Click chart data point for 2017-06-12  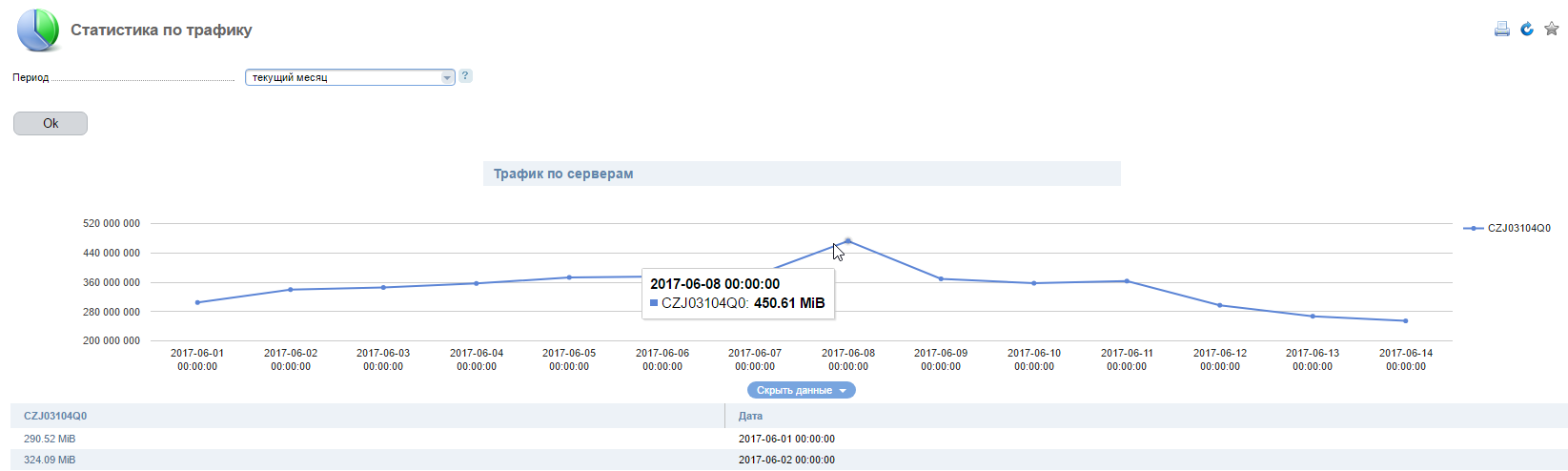[x=1219, y=305]
